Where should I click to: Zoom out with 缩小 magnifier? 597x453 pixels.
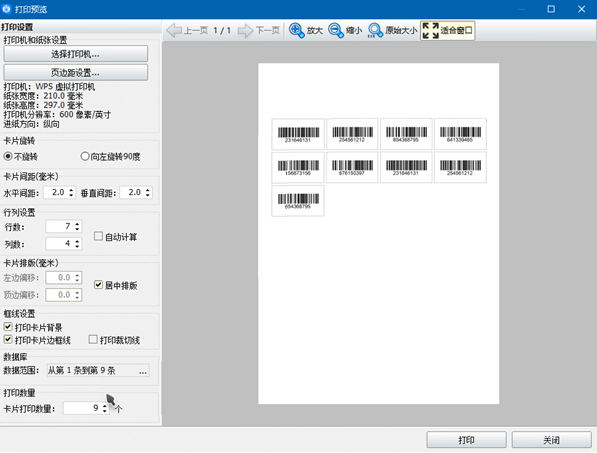(345, 30)
